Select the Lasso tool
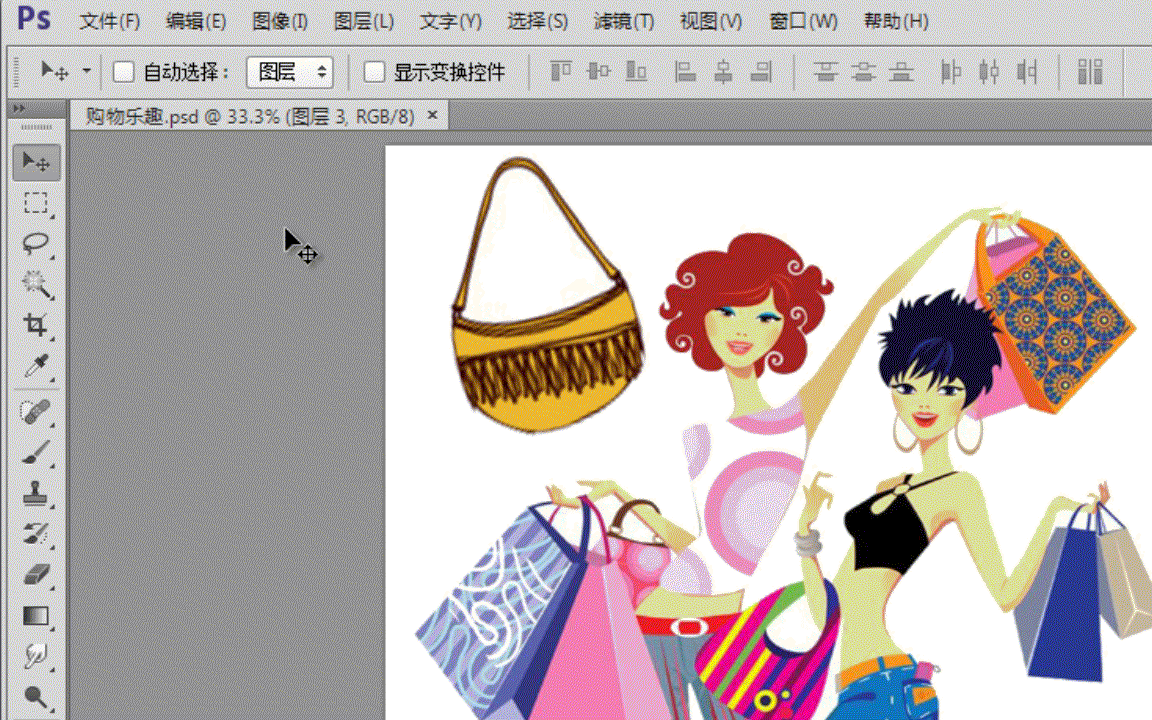Image resolution: width=1152 pixels, height=720 pixels. point(36,243)
